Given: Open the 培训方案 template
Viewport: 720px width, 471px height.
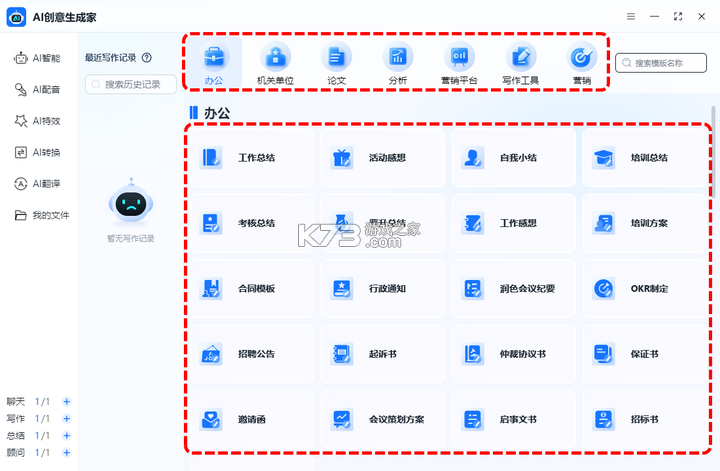Looking at the screenshot, I should (644, 223).
